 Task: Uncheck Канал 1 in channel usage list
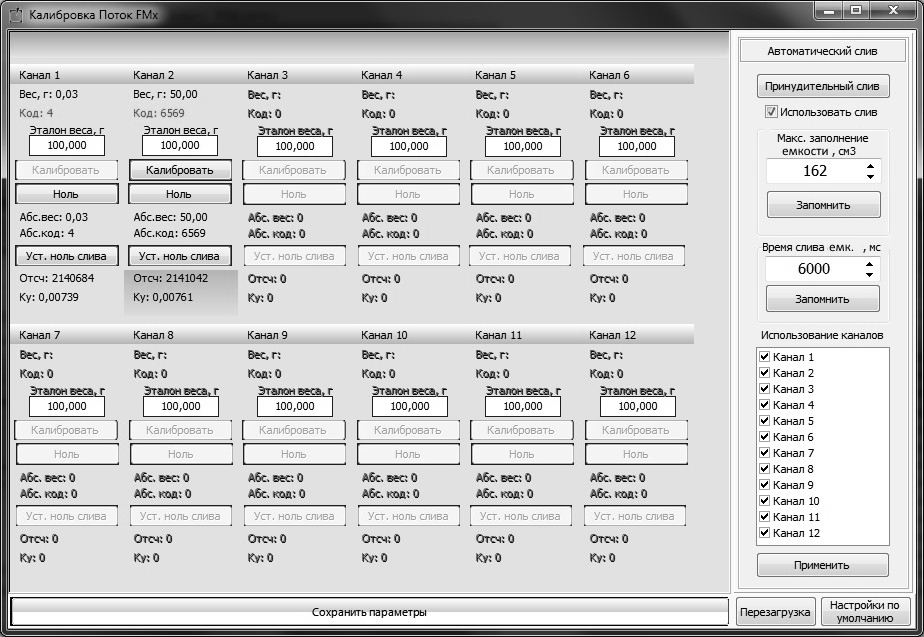coord(764,357)
